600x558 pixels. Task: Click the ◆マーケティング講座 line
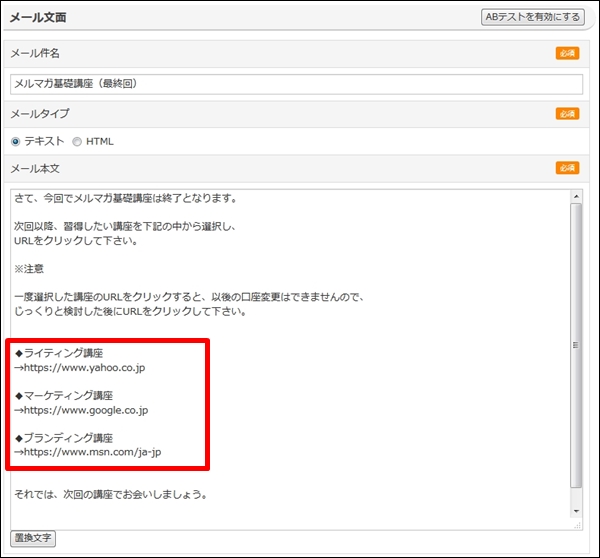(x=64, y=395)
